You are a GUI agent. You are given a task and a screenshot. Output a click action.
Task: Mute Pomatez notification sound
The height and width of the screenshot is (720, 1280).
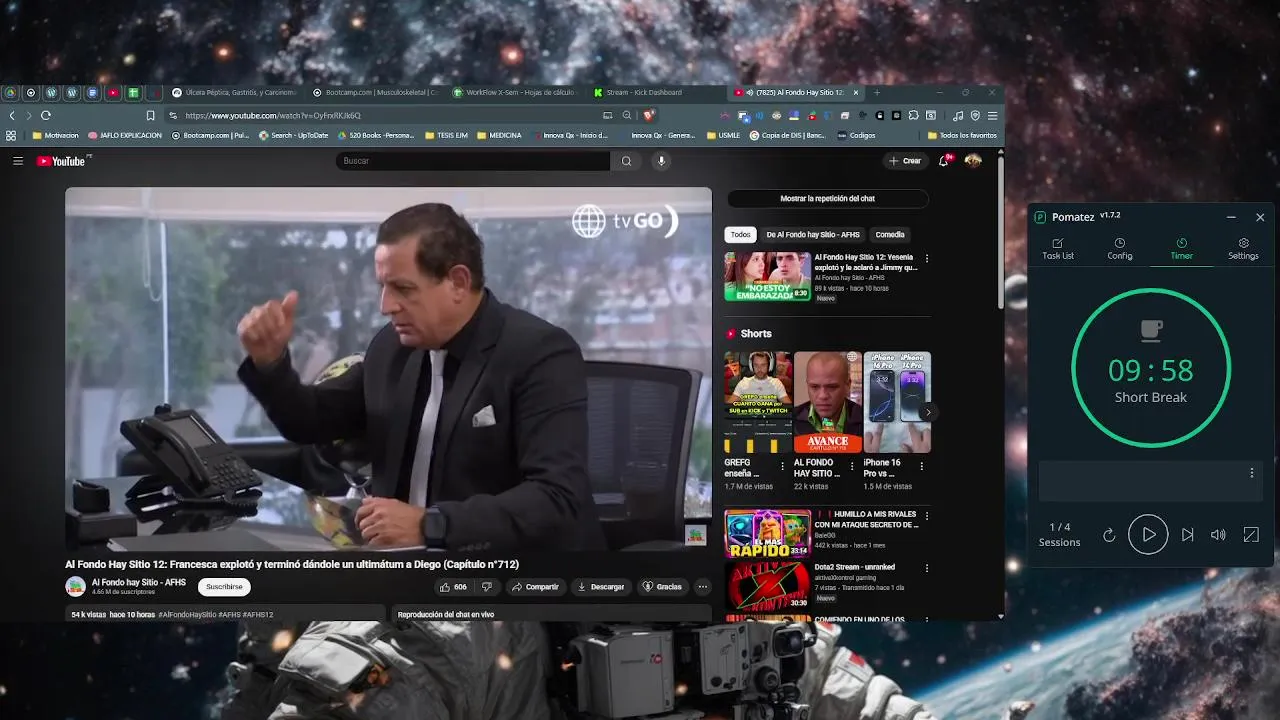tap(1218, 535)
